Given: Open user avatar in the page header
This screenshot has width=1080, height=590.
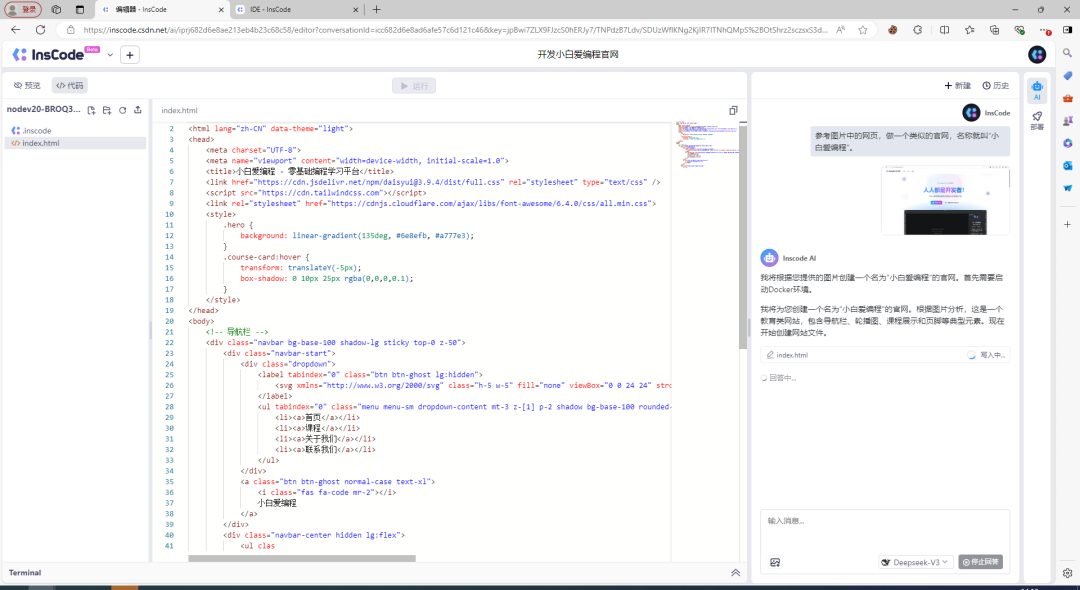Looking at the screenshot, I should [x=1037, y=54].
